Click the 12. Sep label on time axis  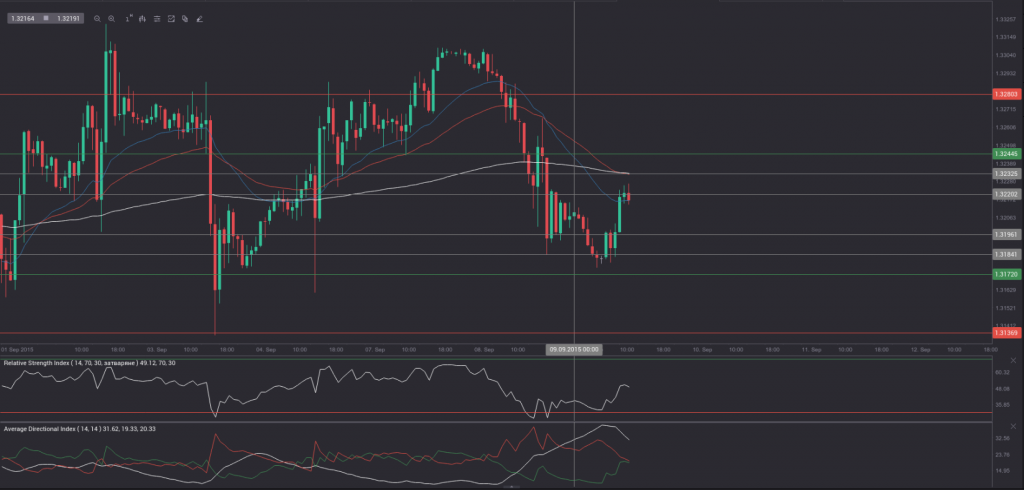coord(920,350)
